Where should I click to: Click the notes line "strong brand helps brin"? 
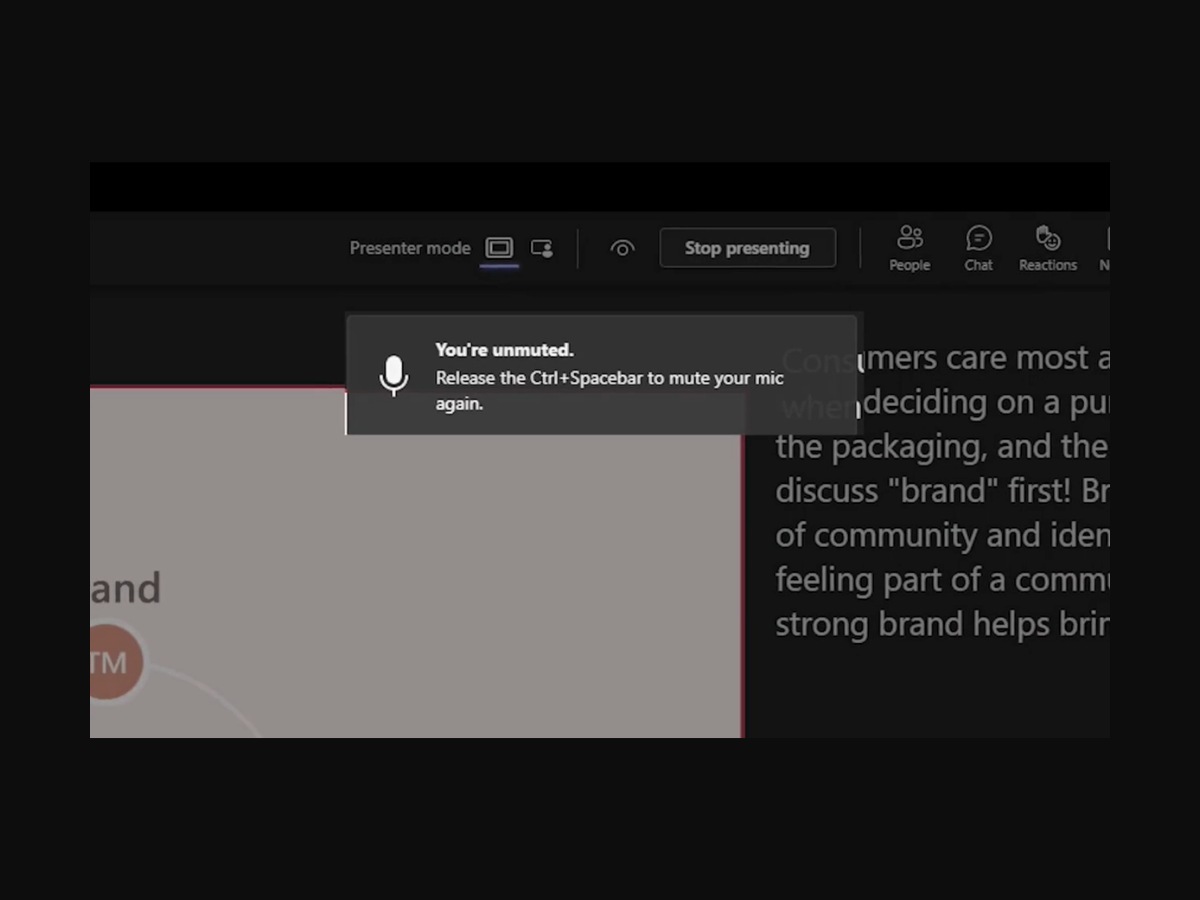(x=942, y=624)
